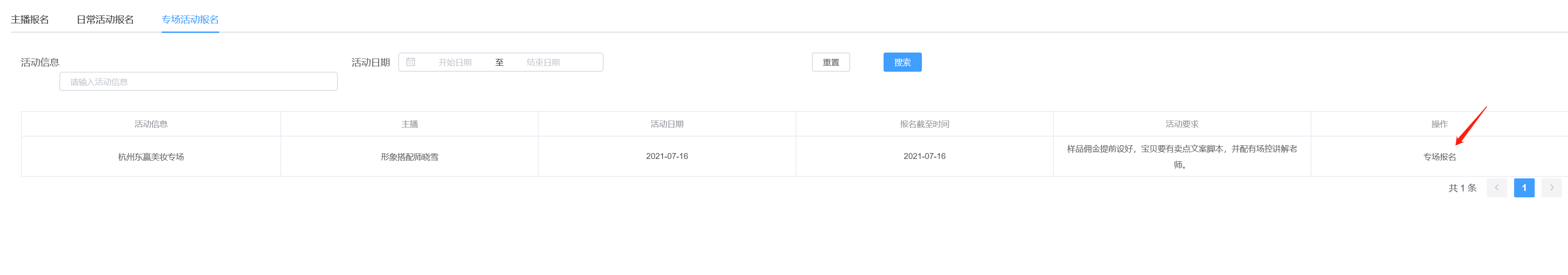The height and width of the screenshot is (275, 1568).
Task: Select the 专场活动报名 tab
Action: coord(190,20)
